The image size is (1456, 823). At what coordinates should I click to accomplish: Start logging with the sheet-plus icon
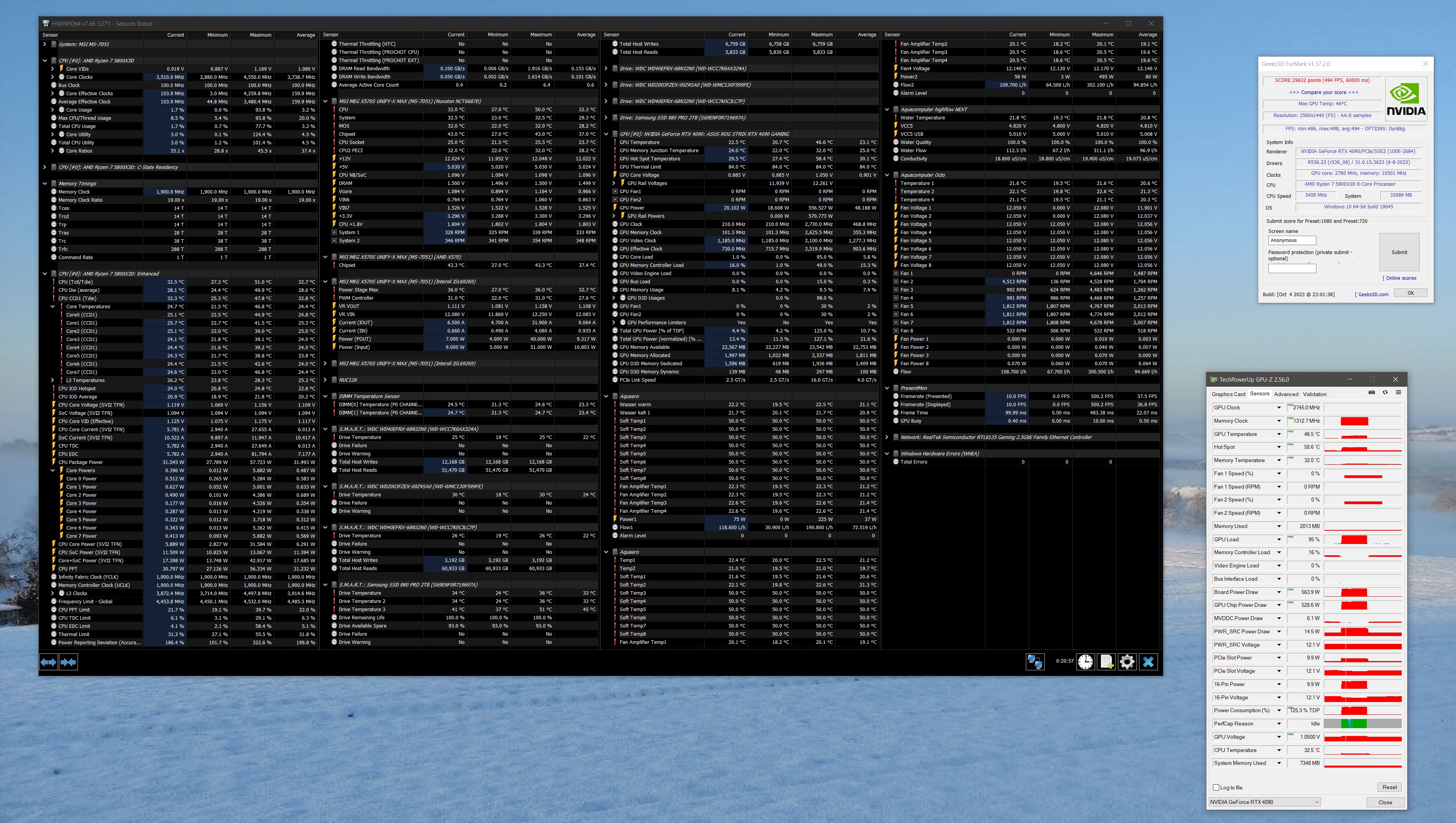tap(1106, 662)
